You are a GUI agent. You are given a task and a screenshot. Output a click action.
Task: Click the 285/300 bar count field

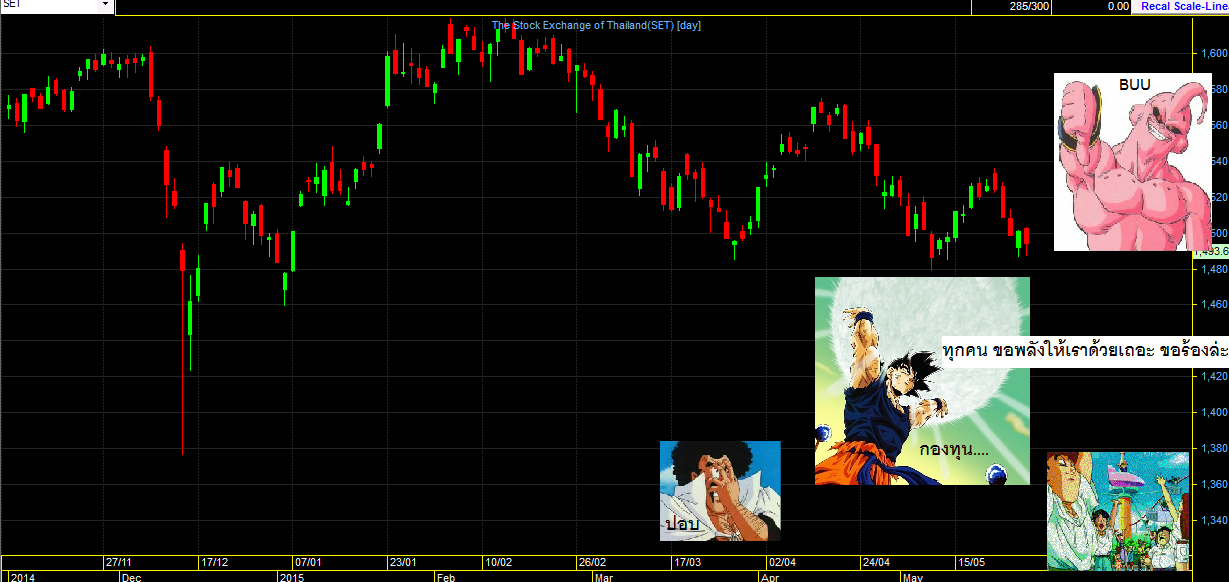coord(1010,6)
